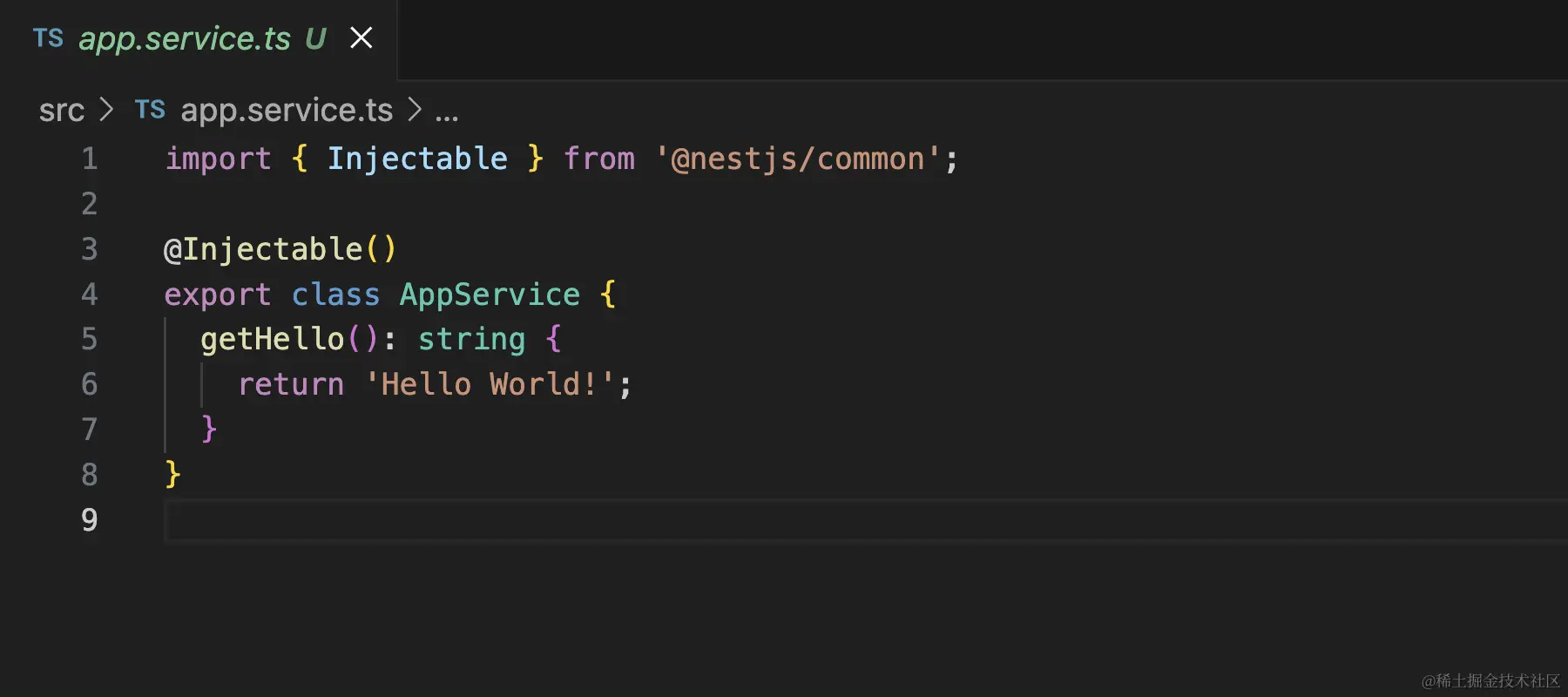Expand the breadcrumb ellipsis symbol list
The height and width of the screenshot is (697, 1568).
point(447,112)
